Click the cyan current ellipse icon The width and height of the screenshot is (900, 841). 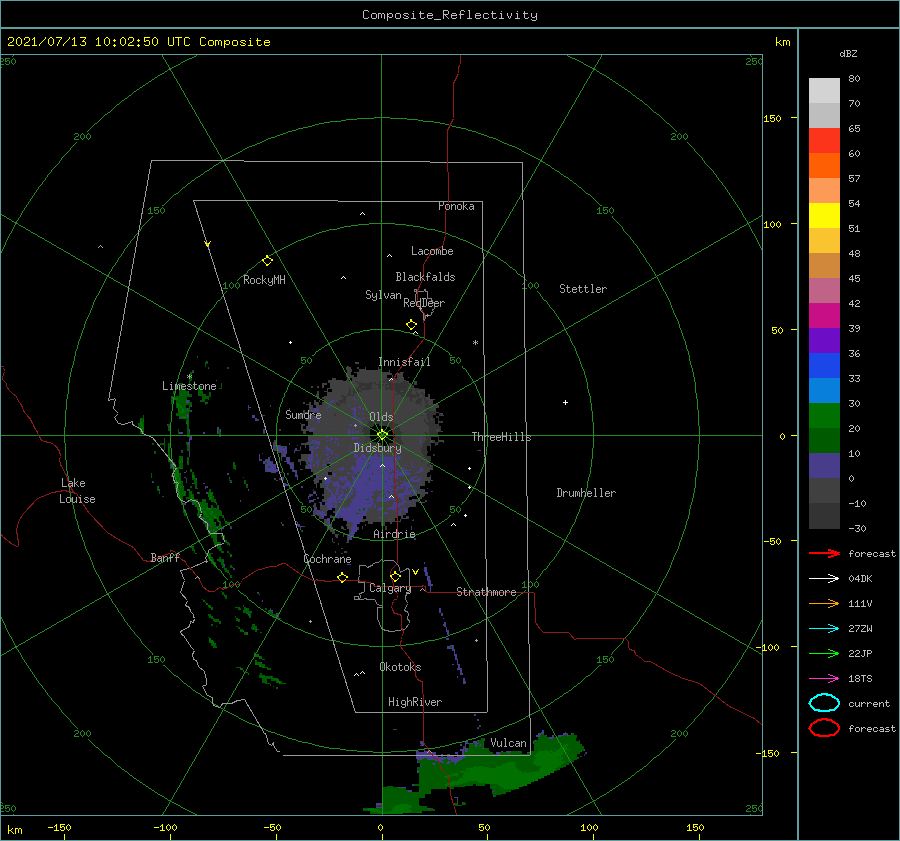(824, 703)
